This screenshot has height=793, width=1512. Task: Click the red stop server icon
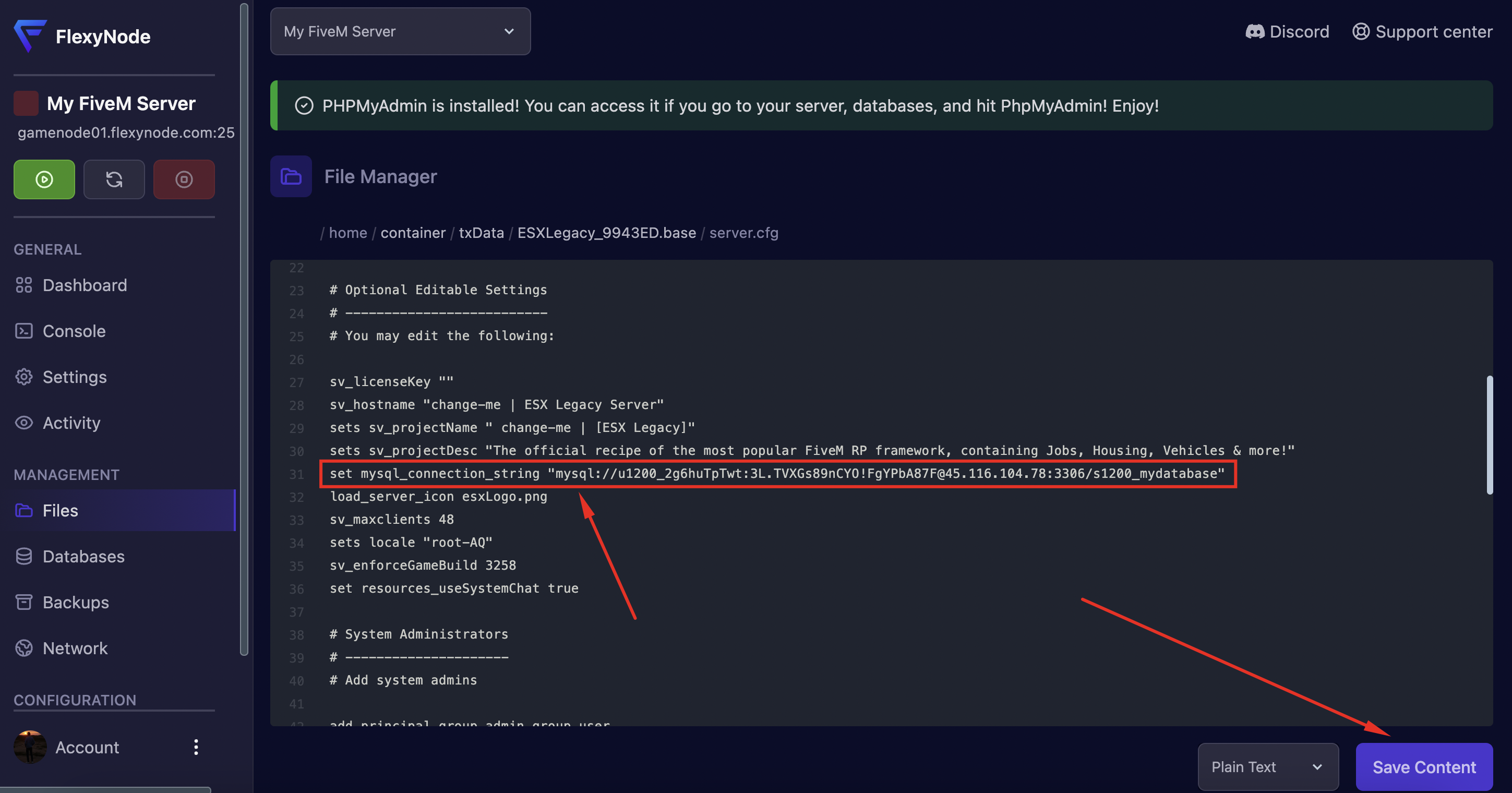coord(184,179)
